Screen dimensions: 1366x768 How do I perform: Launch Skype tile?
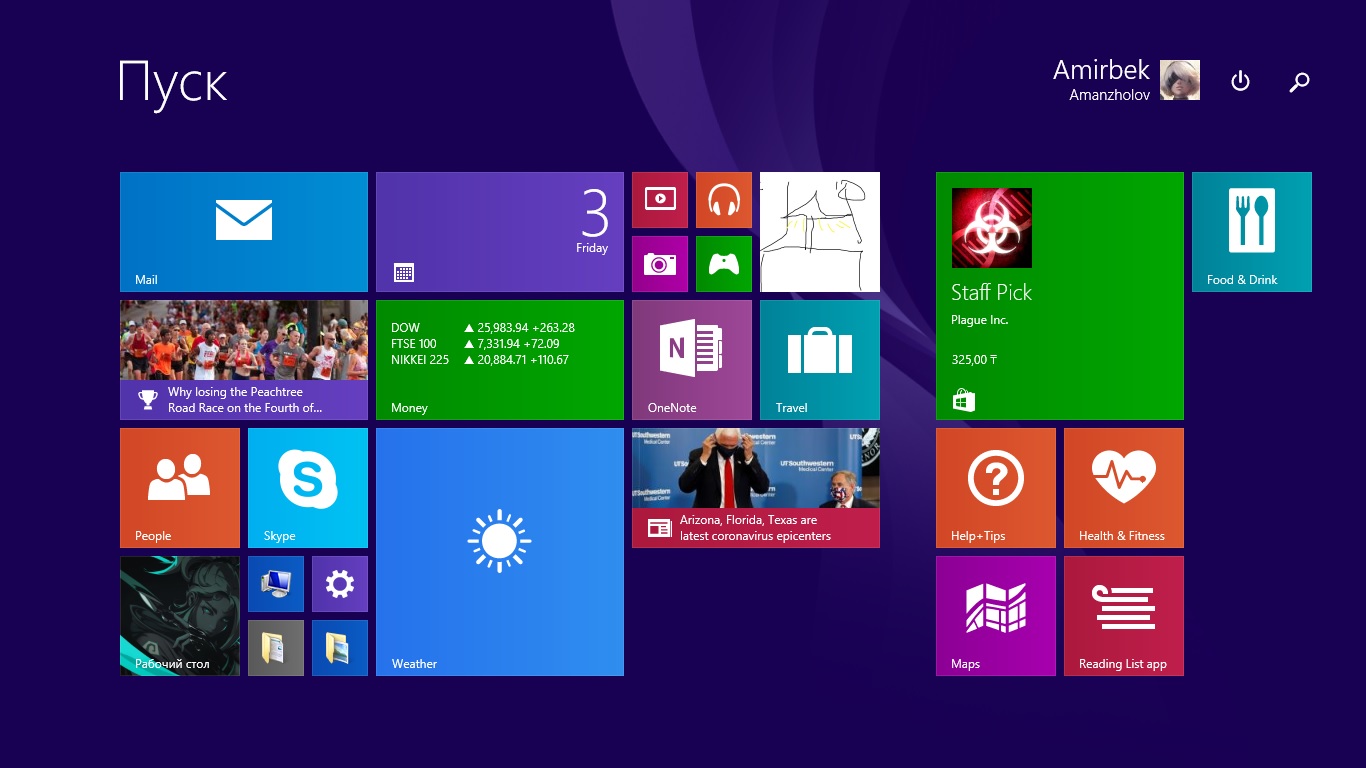[308, 488]
